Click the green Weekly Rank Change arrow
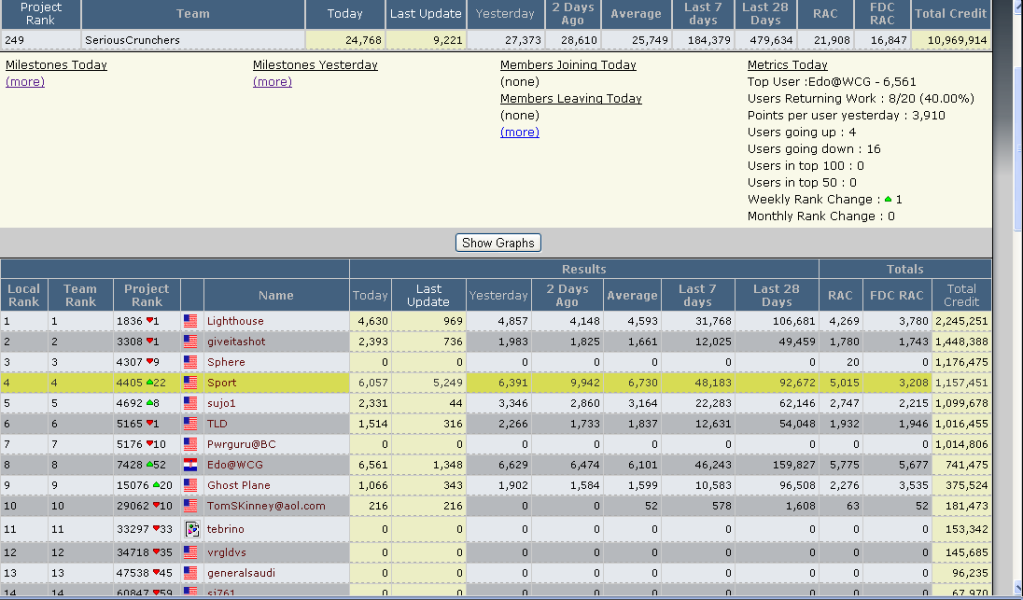 tap(888, 200)
